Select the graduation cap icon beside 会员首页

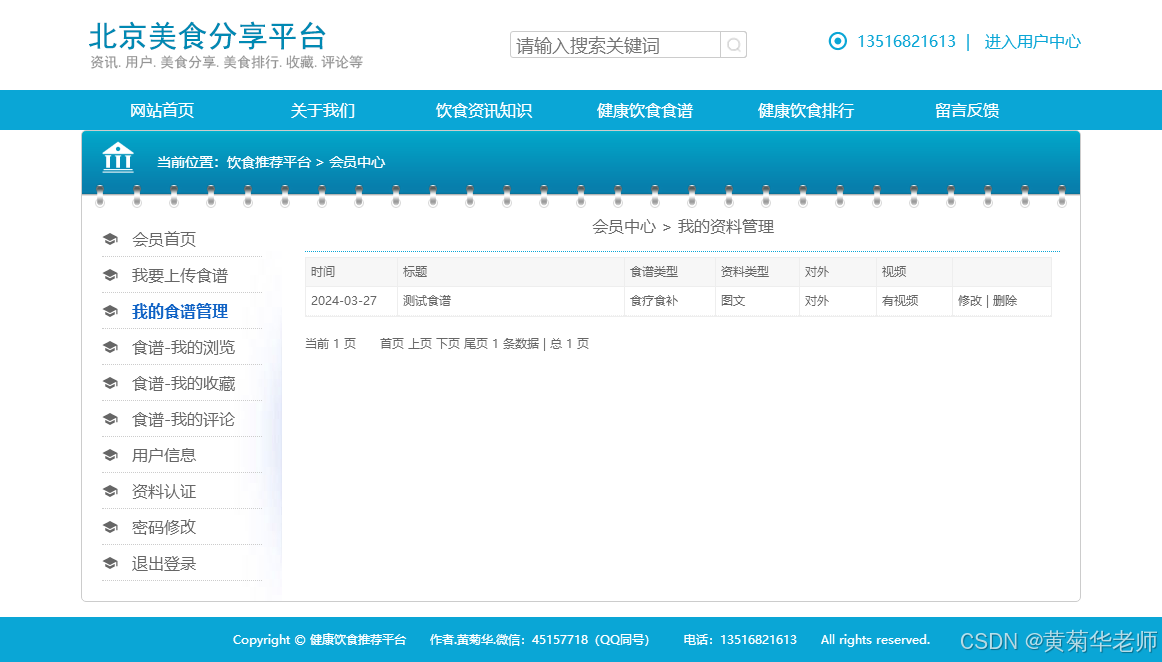tap(110, 238)
